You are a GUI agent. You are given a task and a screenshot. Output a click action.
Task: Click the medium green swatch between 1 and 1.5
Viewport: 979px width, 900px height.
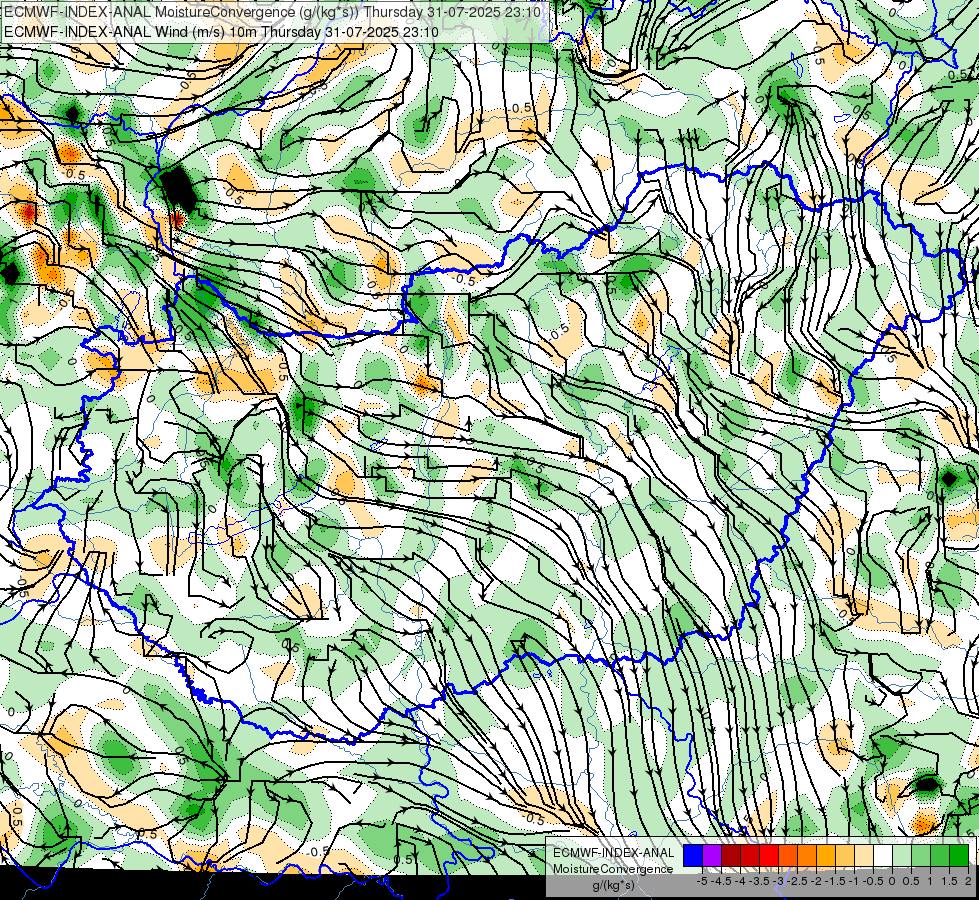(940, 856)
